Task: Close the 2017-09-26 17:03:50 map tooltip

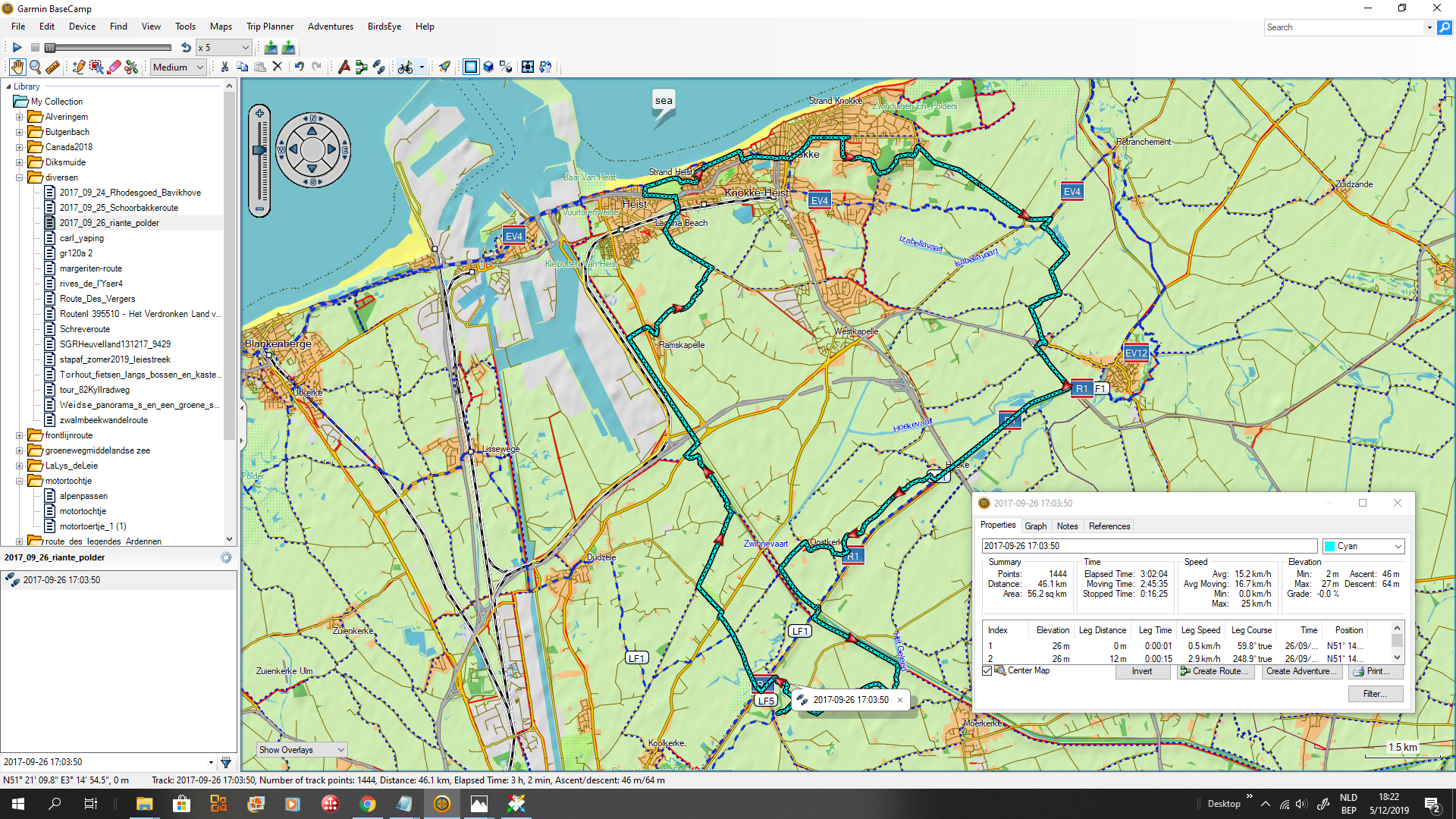Action: tap(900, 700)
